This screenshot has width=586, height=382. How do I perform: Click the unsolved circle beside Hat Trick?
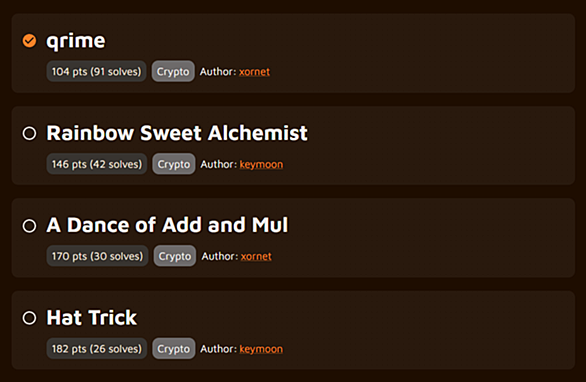(x=29, y=318)
